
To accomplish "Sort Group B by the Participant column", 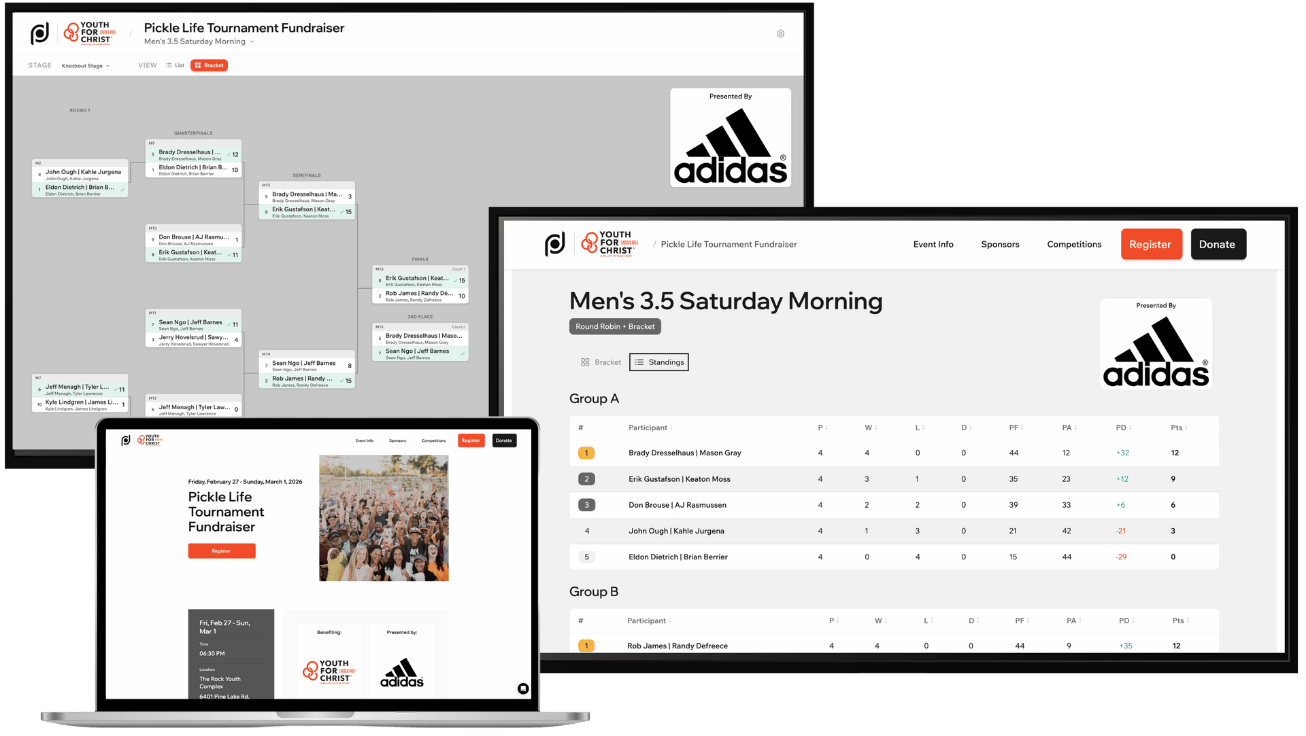I will tap(650, 621).
